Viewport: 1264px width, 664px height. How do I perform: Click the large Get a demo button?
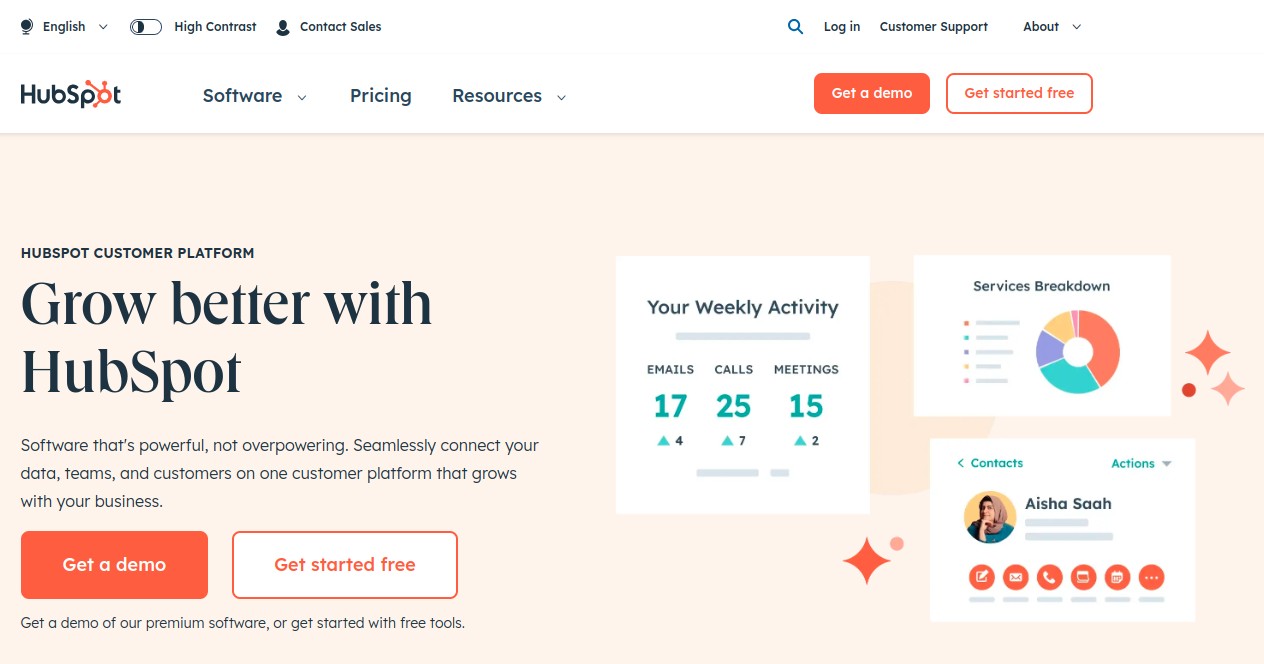click(x=114, y=565)
